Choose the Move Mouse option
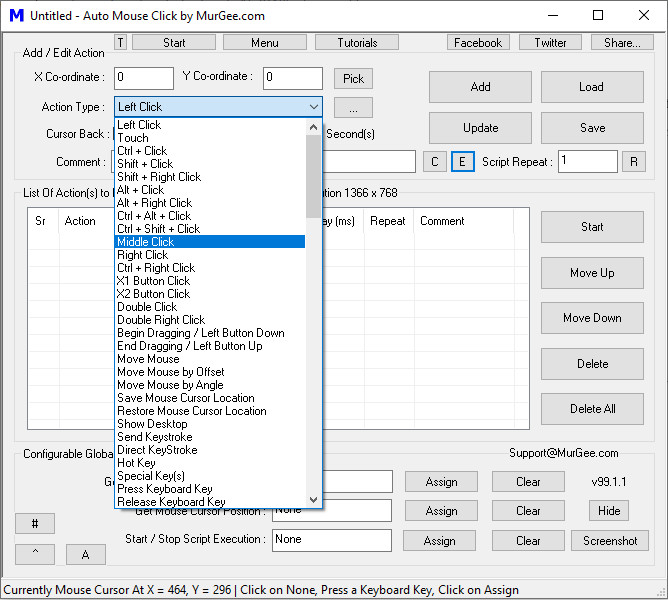The image size is (668, 600). pos(210,359)
